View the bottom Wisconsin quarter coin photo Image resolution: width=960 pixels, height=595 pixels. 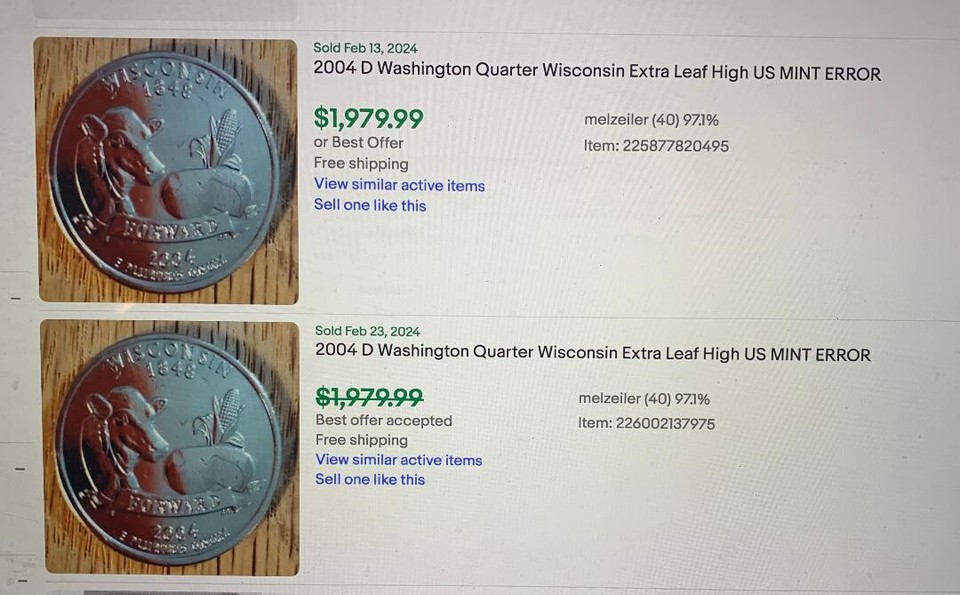(166, 450)
